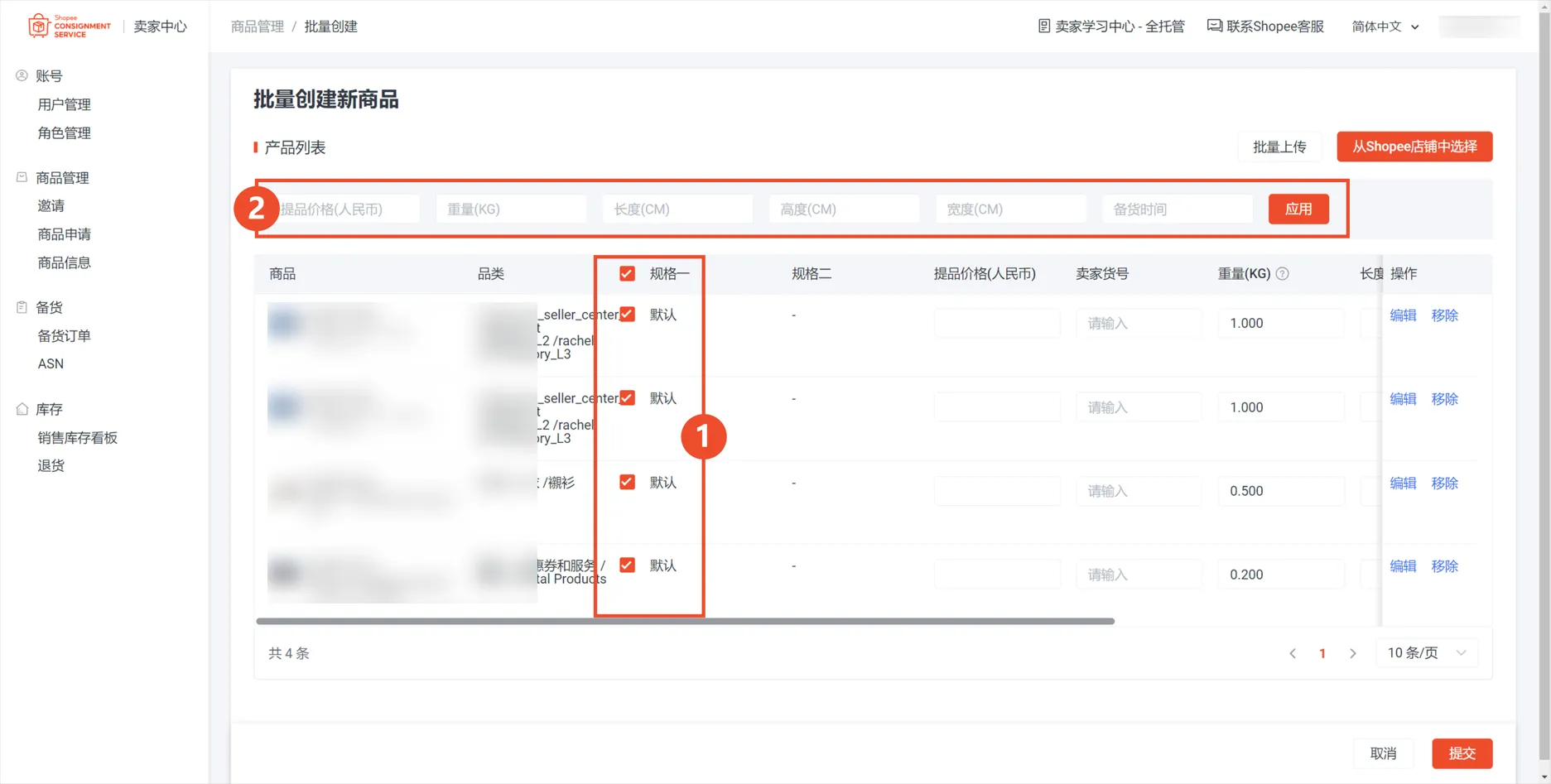Select 退货 in the sidebar menu
Screen dimensions: 1551x784
coord(51,464)
